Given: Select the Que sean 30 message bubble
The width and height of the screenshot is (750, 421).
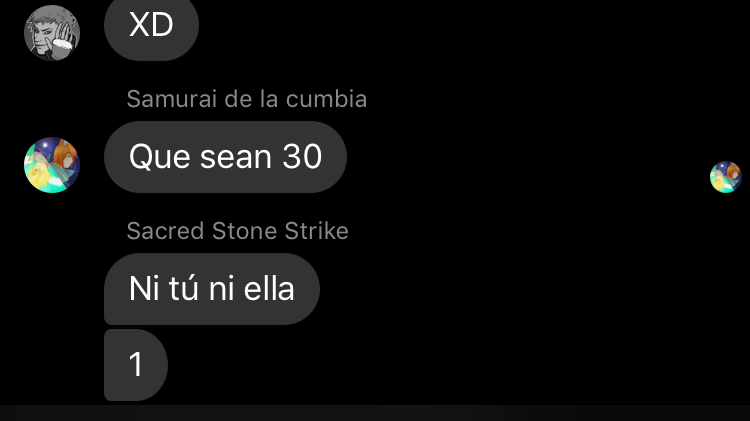Looking at the screenshot, I should pos(225,157).
